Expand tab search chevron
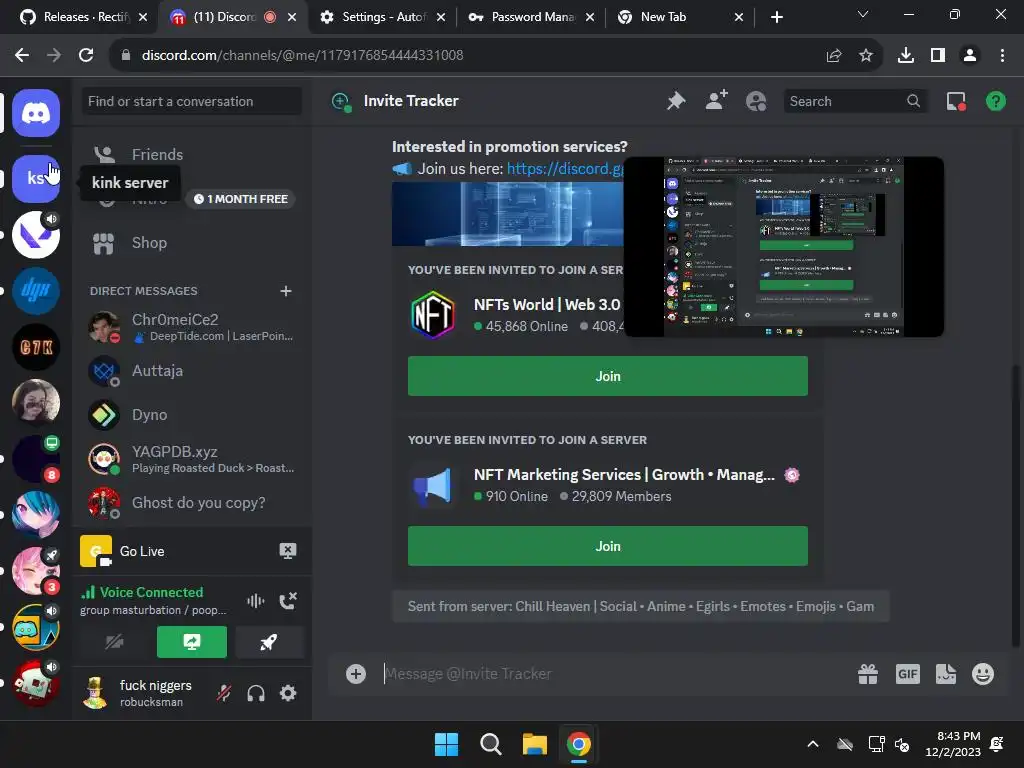Viewport: 1024px width, 768px height. pyautogui.click(x=863, y=14)
